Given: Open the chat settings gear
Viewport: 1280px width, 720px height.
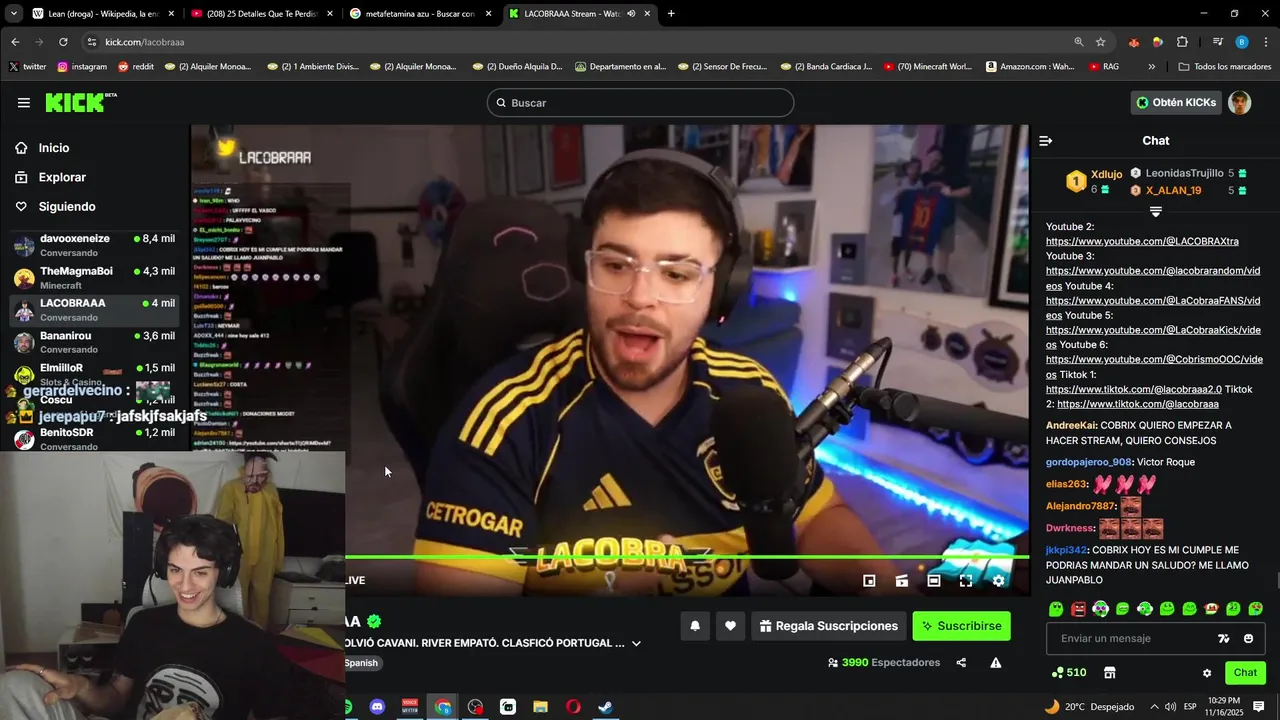Looking at the screenshot, I should coord(1207,673).
